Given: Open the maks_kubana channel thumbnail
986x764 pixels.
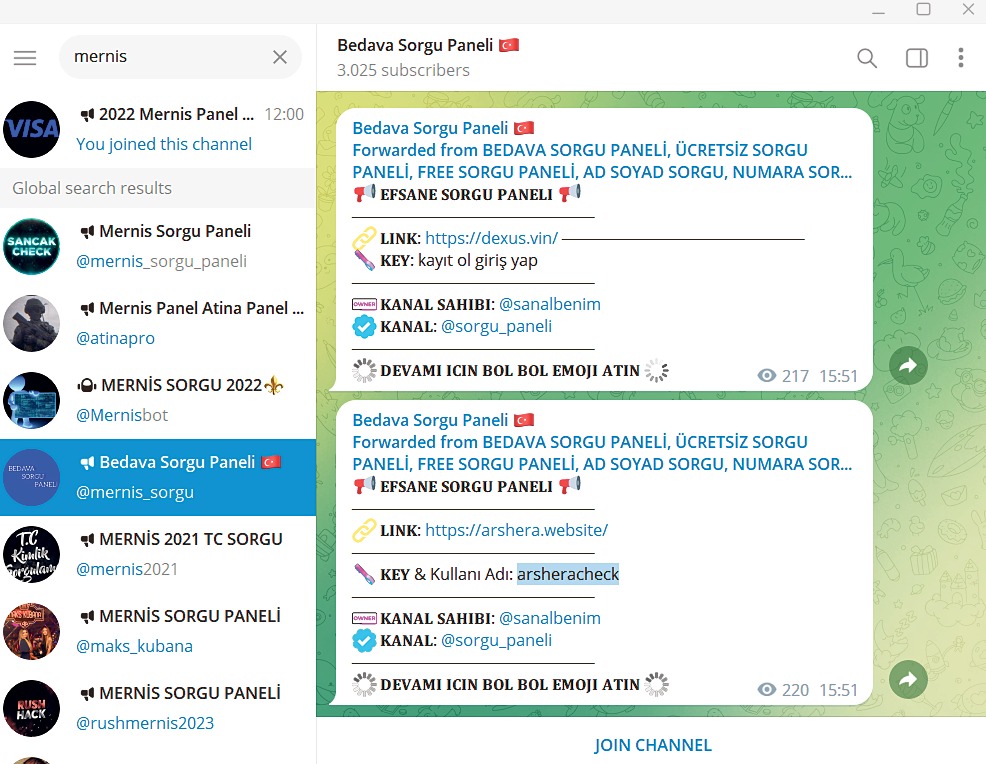Looking at the screenshot, I should pos(31,631).
